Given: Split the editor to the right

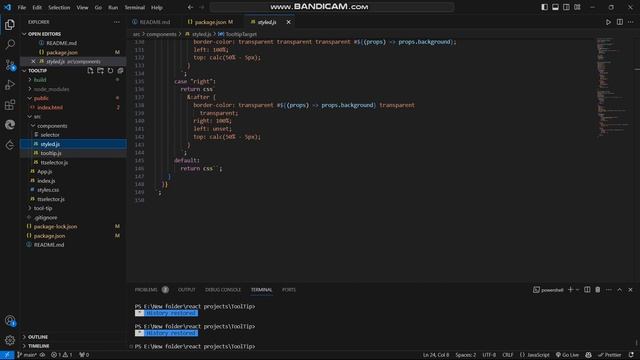Looking at the screenshot, I should [620, 22].
